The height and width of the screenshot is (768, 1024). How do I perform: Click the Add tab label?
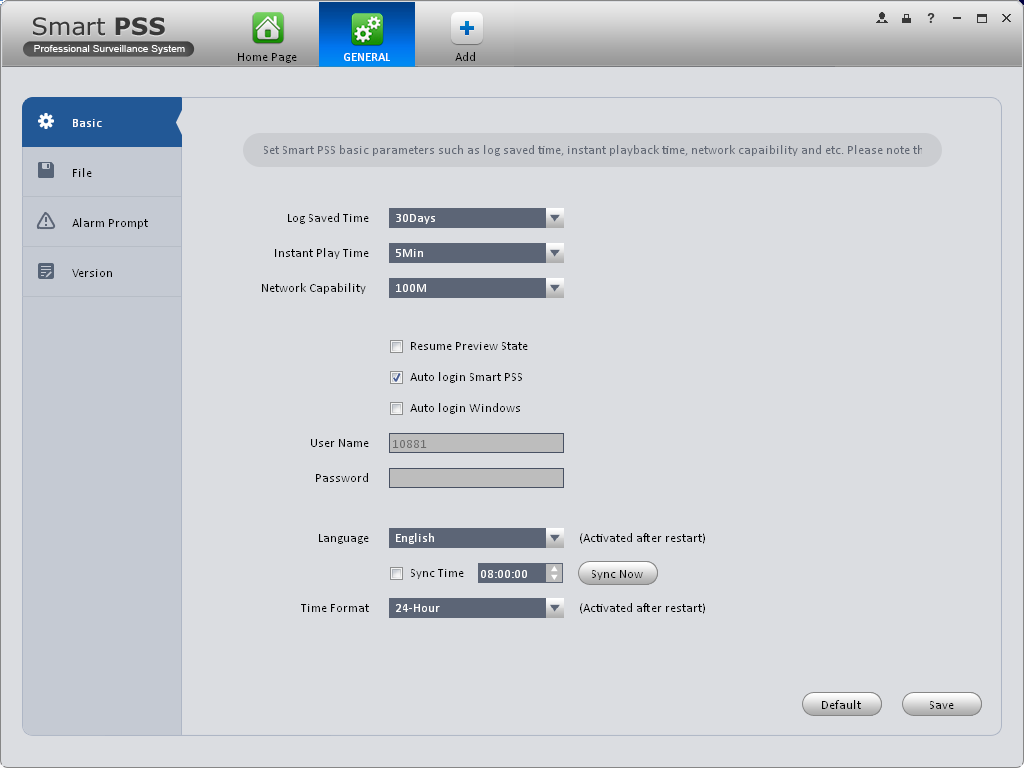pyautogui.click(x=466, y=57)
